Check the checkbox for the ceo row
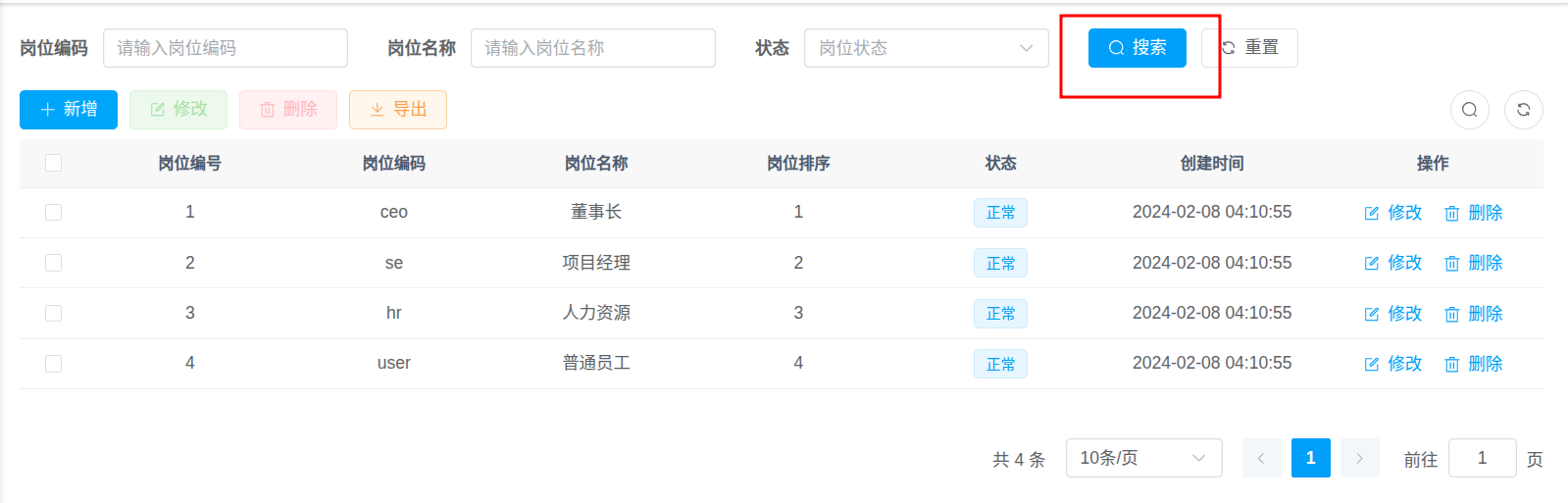This screenshot has height=503, width=1568. coord(54,213)
